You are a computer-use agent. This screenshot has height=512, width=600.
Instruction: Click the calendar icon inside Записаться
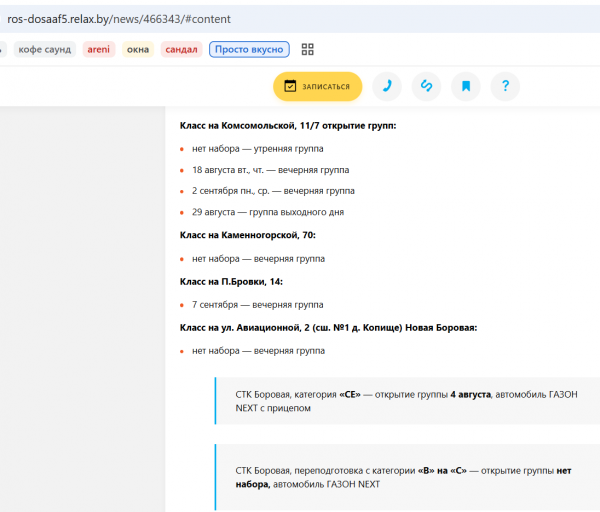[x=290, y=86]
